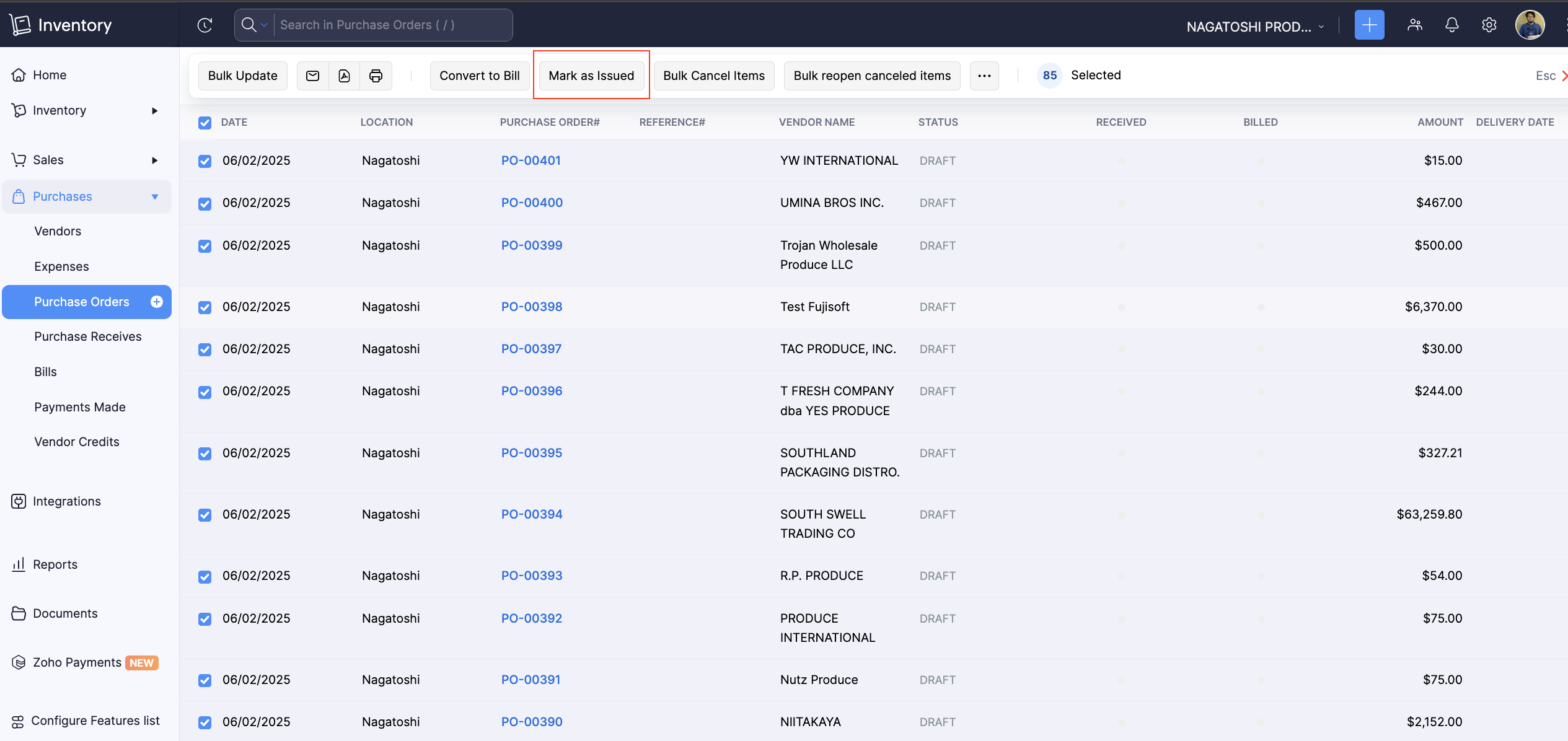Expand the Sales sidebar submenu arrow
The image size is (1568, 741).
point(155,160)
